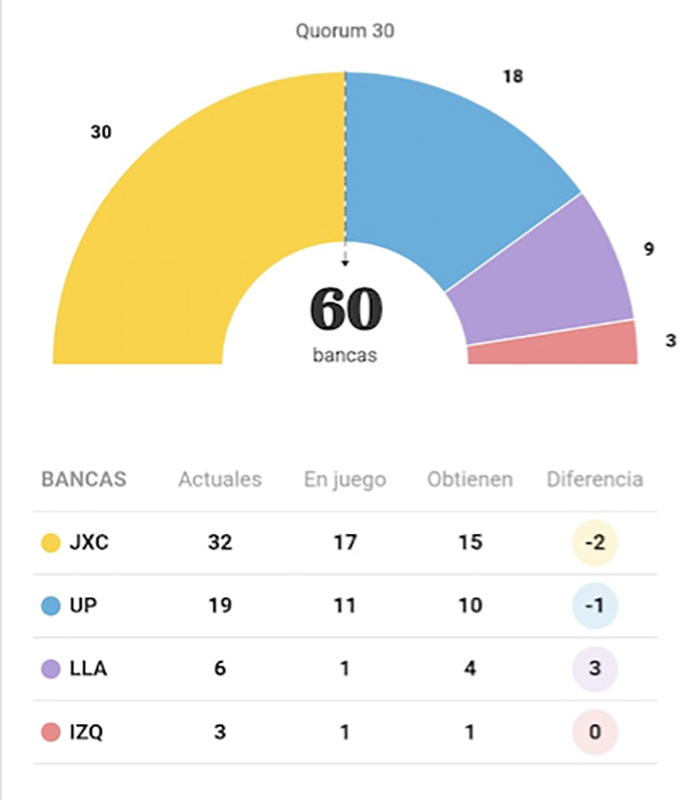Image resolution: width=686 pixels, height=800 pixels.
Task: Click the BANCAS table header
Action: coord(84,479)
